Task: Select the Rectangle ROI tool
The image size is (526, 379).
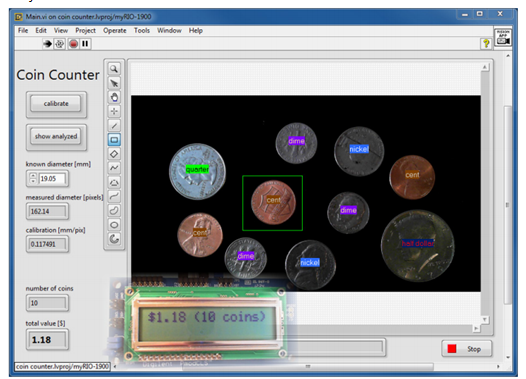Action: [x=114, y=140]
